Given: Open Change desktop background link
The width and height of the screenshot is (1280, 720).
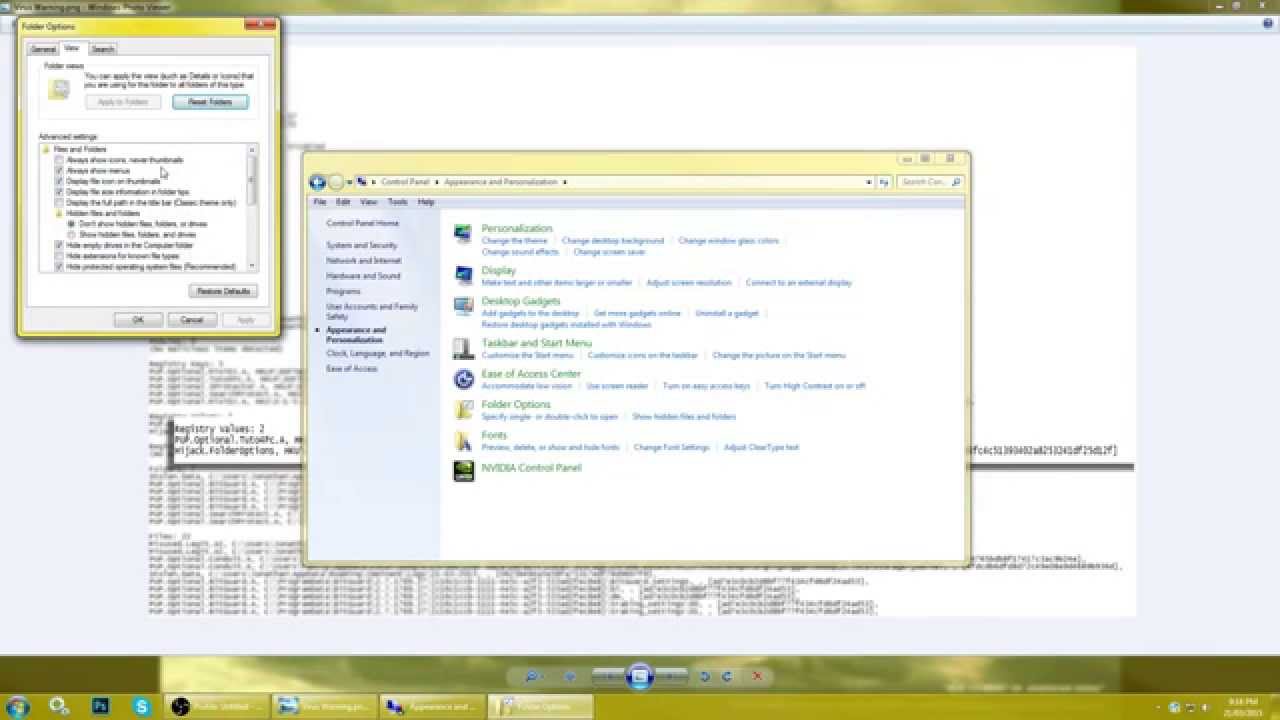Looking at the screenshot, I should [613, 241].
